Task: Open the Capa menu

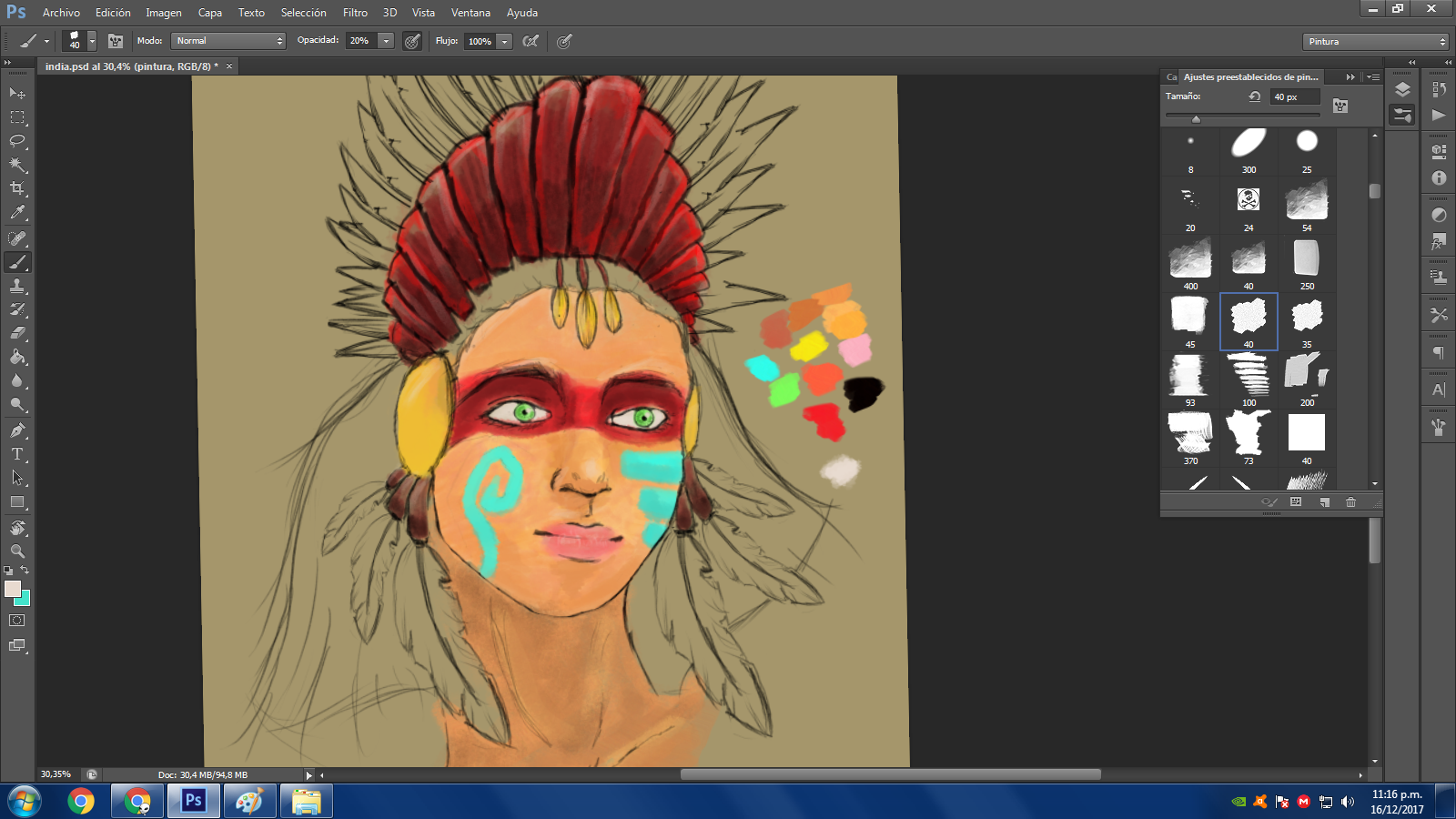Action: pyautogui.click(x=210, y=13)
